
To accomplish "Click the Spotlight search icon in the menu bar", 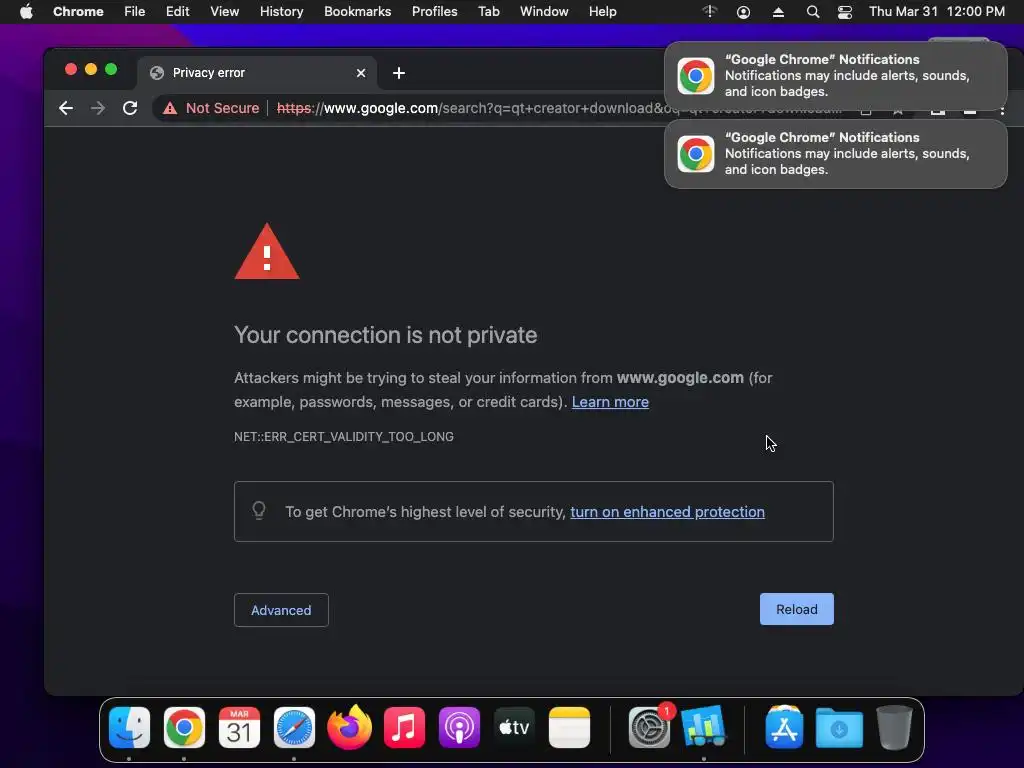I will coord(812,12).
